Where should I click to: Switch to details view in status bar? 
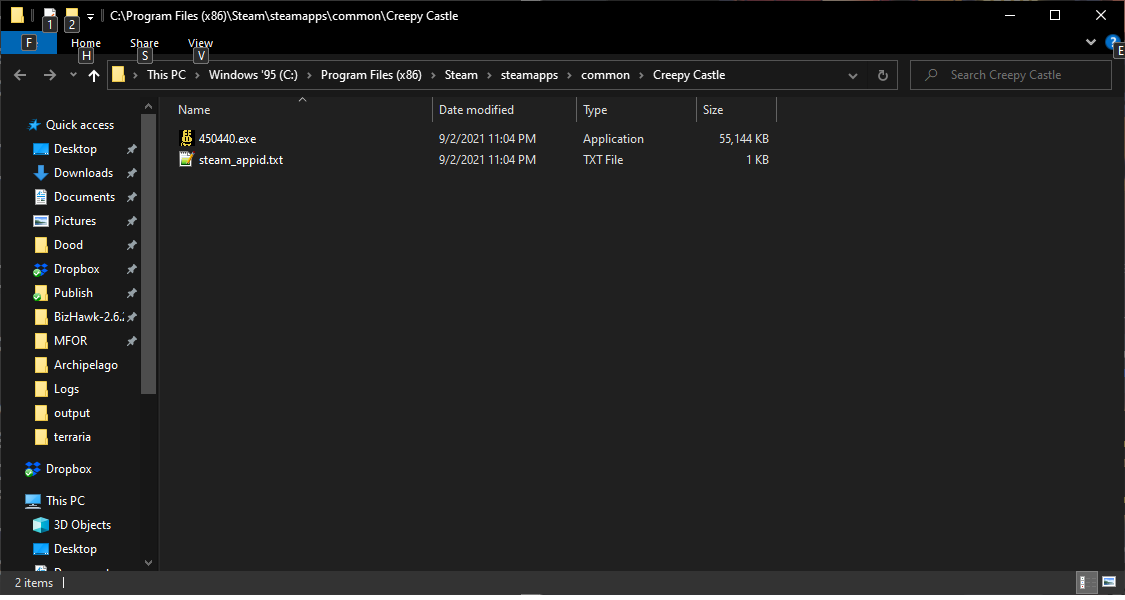[1085, 582]
